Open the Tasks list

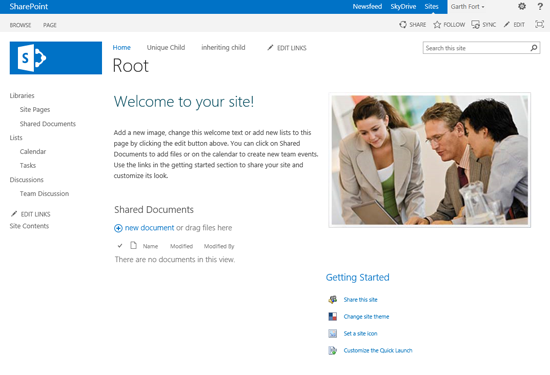[28, 165]
